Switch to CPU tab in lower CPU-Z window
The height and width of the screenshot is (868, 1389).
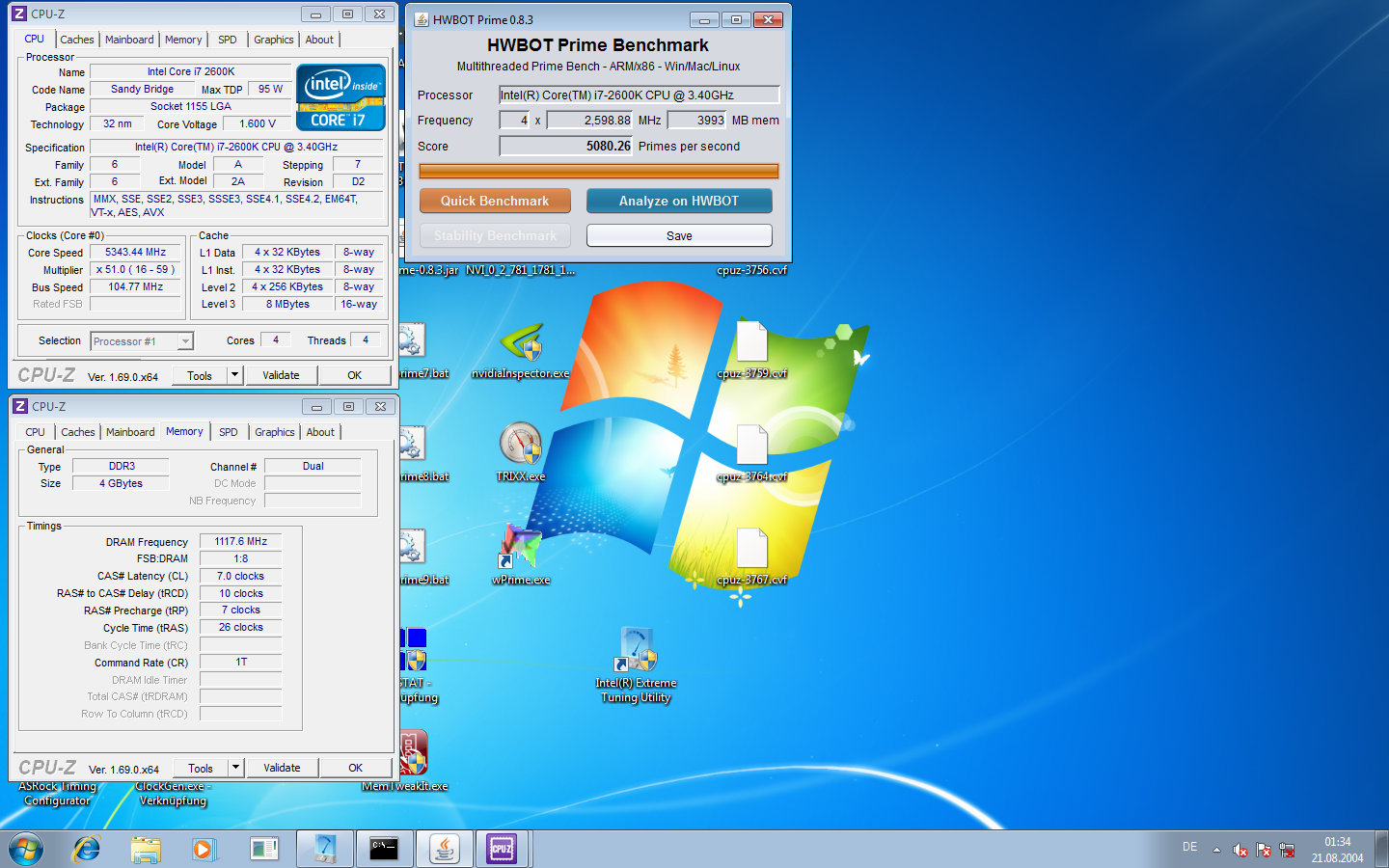tap(36, 432)
